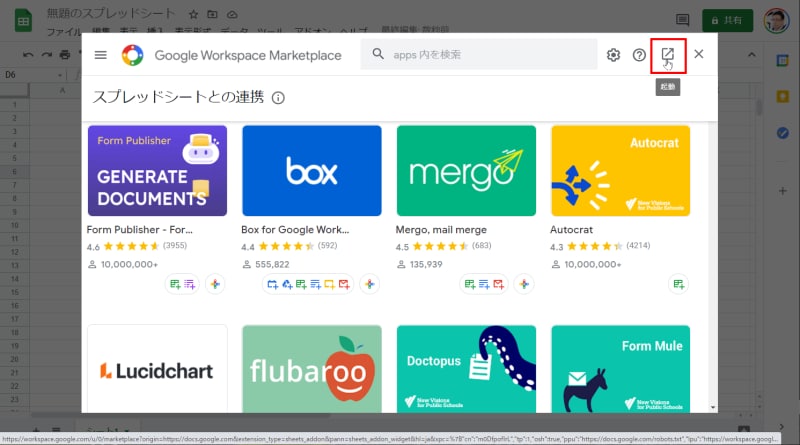This screenshot has width=800, height=445.
Task: Open Box for Google Workspace card
Action: (311, 170)
